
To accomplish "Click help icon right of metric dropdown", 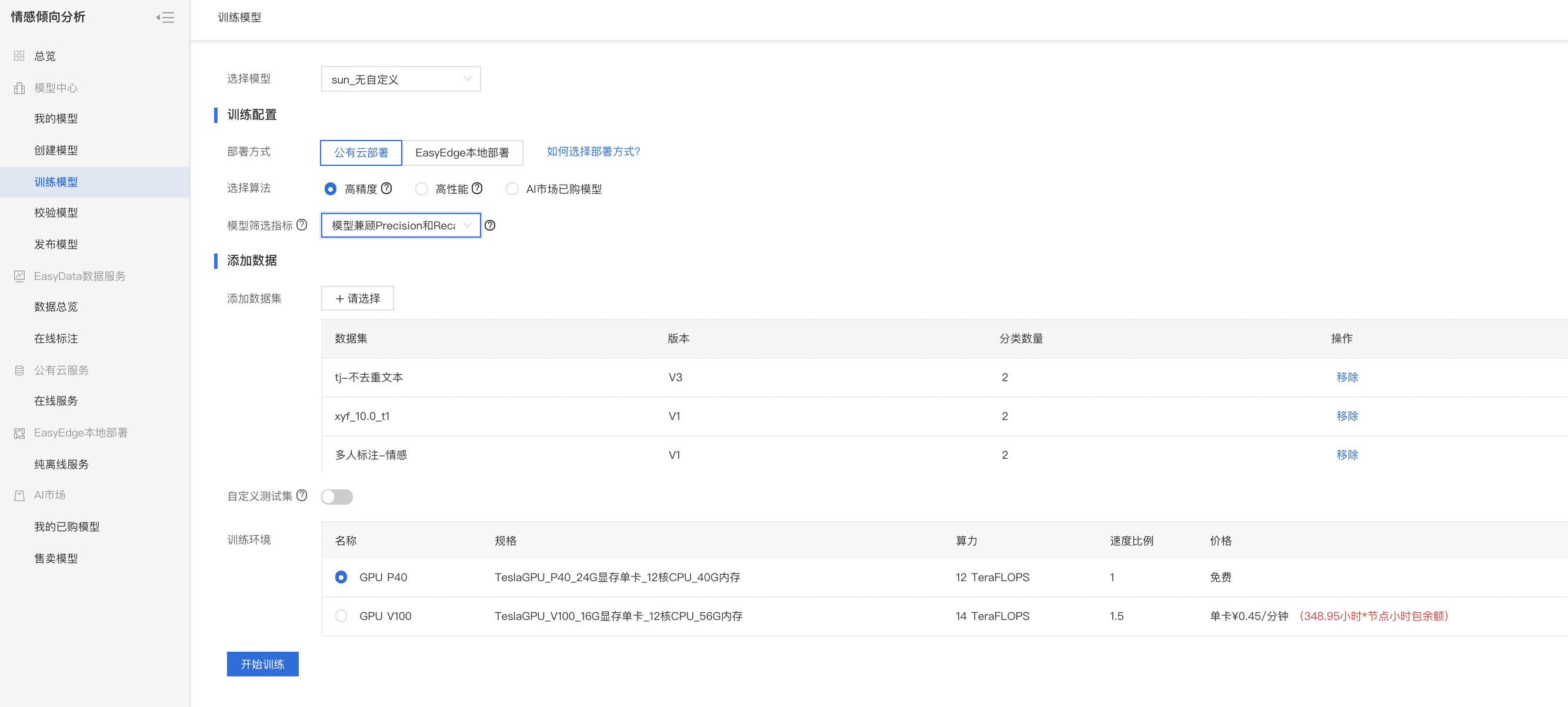I will point(490,225).
